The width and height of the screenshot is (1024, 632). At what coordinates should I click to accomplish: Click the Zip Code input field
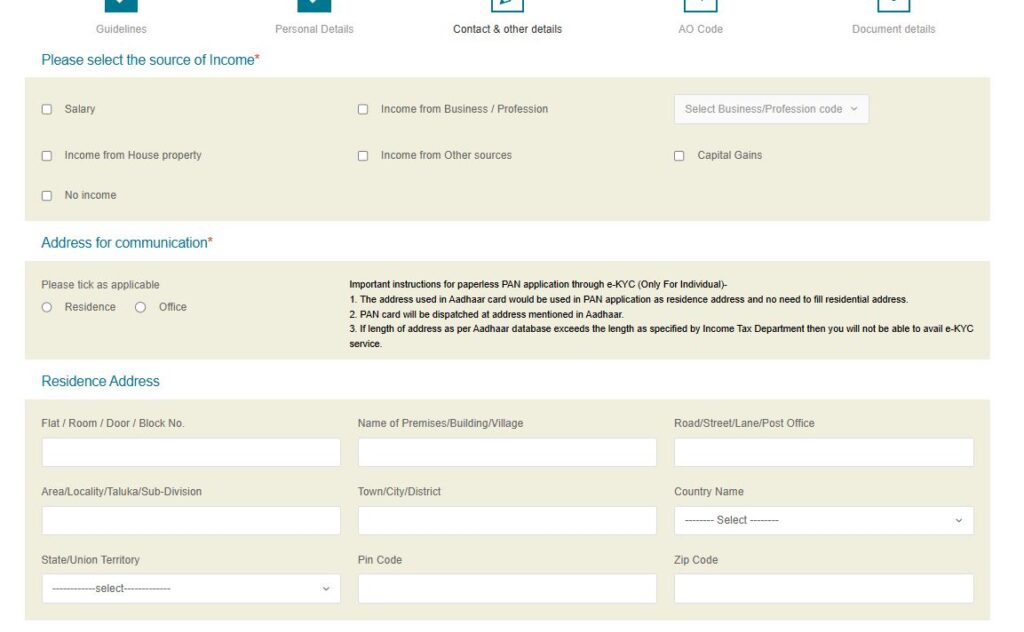[x=824, y=588]
